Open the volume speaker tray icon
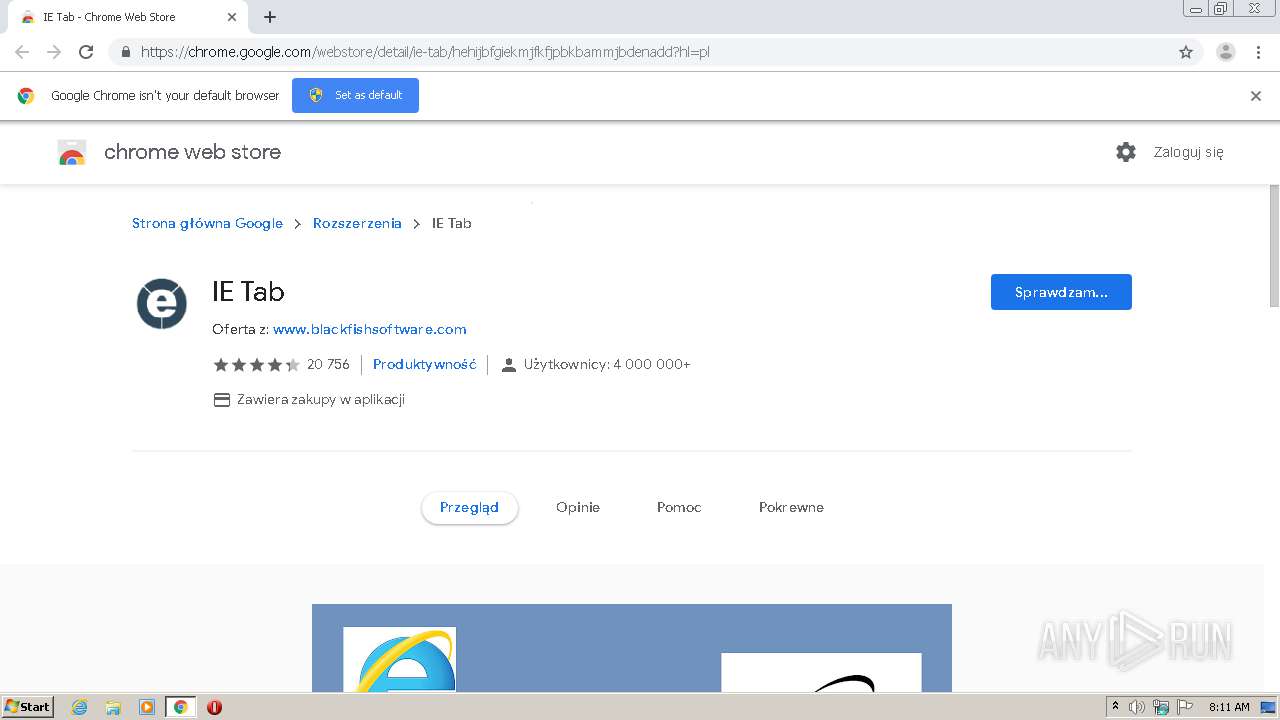 (1137, 707)
